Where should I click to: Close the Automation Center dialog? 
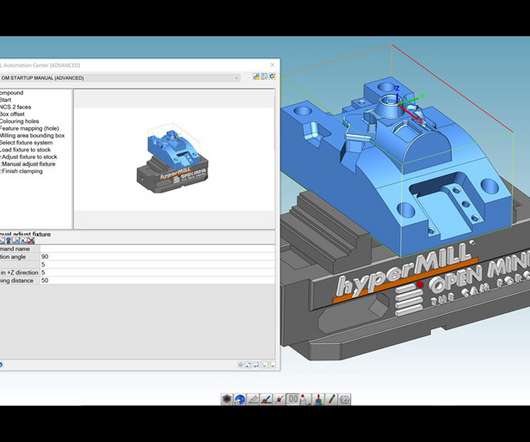[x=272, y=65]
